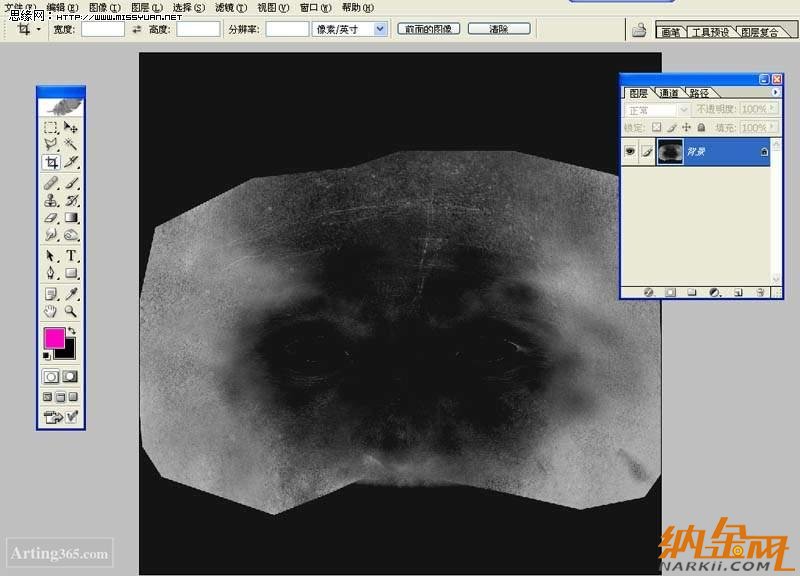Create new layer icon
800x576 pixels.
738,292
